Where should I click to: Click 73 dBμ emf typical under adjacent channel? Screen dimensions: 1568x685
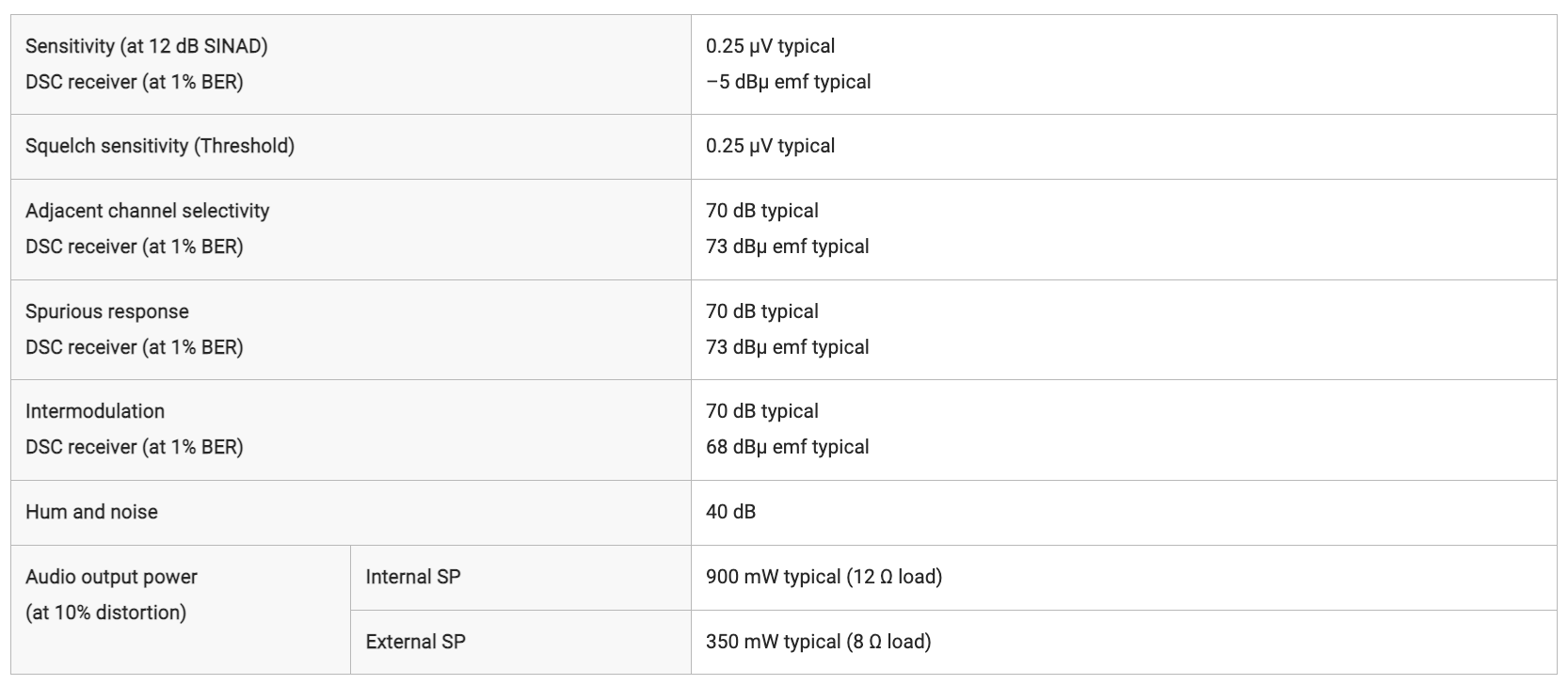click(788, 247)
